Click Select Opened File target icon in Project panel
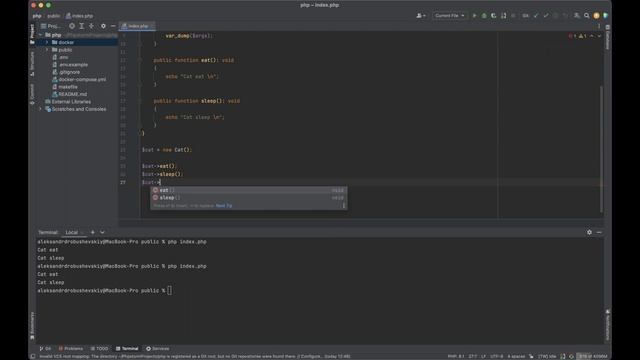 click(72, 26)
